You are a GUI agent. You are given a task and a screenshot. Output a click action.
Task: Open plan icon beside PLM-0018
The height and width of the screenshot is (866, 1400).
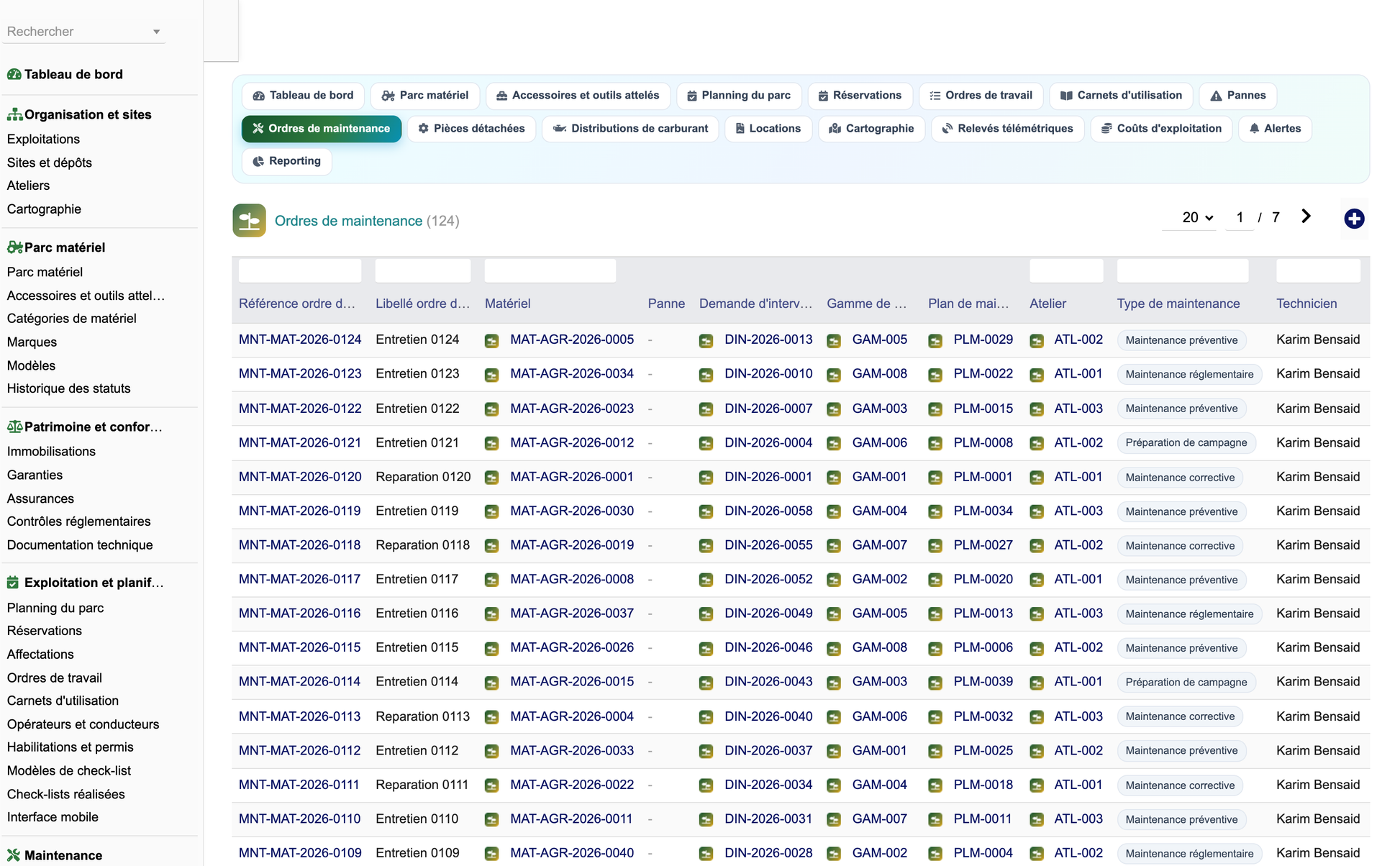(x=935, y=785)
